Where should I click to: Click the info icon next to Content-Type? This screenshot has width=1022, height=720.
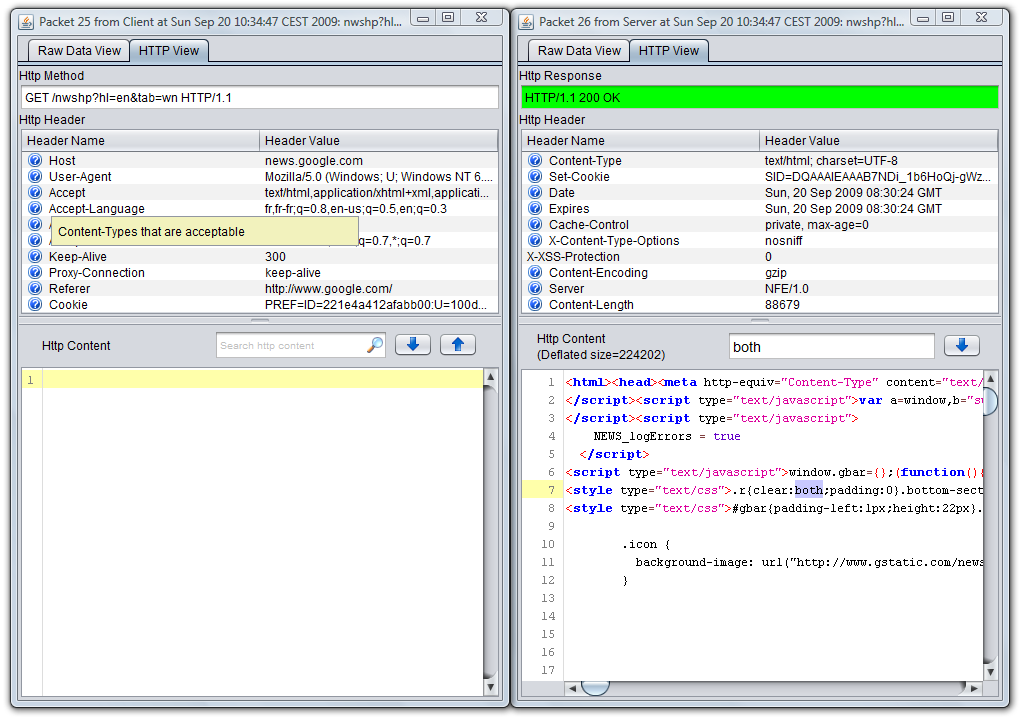(535, 160)
